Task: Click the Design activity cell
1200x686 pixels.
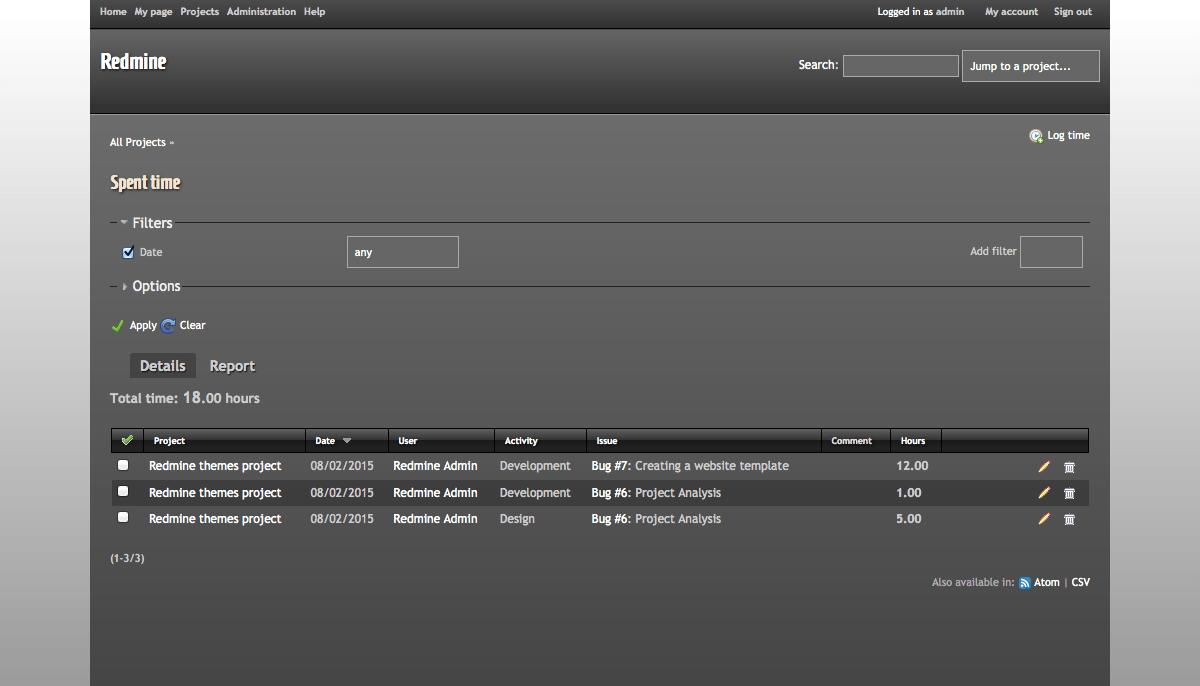Action: (x=517, y=519)
